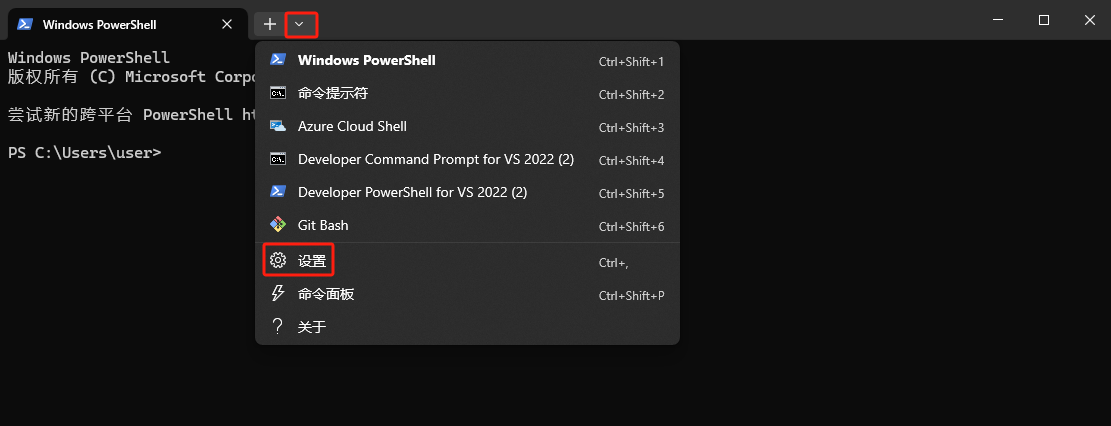Open 命令提示符 from the profile menu
Viewport: 1111px width, 426px height.
(333, 93)
